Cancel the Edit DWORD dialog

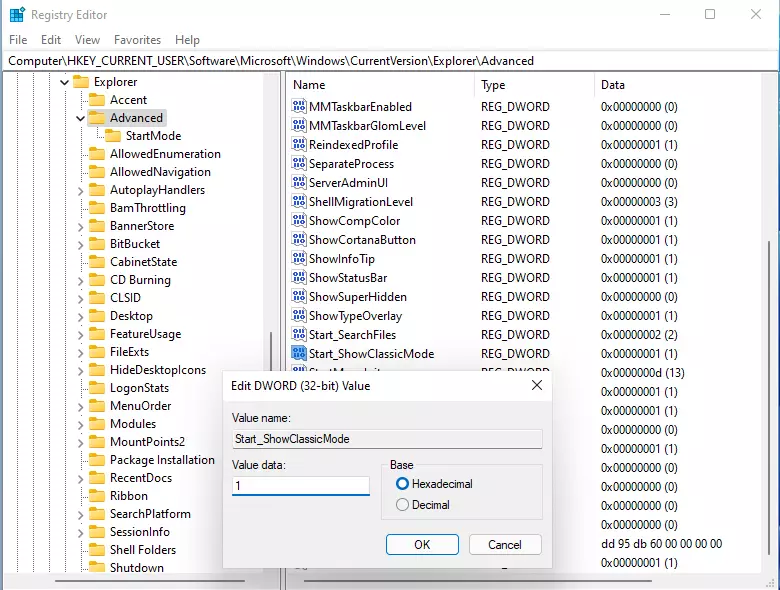coord(505,544)
